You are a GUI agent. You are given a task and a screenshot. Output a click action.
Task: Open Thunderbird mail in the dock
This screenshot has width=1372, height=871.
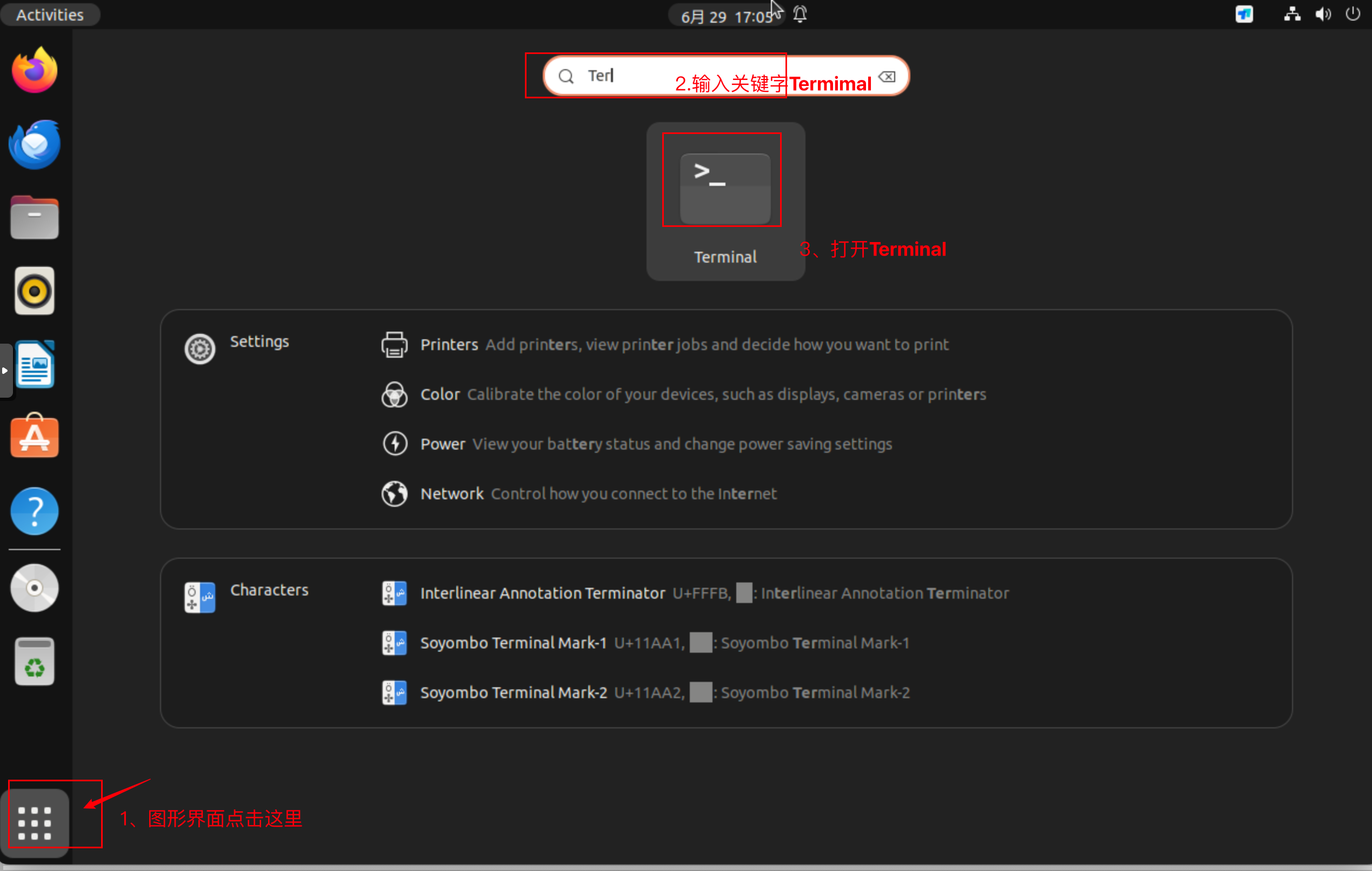coord(34,144)
